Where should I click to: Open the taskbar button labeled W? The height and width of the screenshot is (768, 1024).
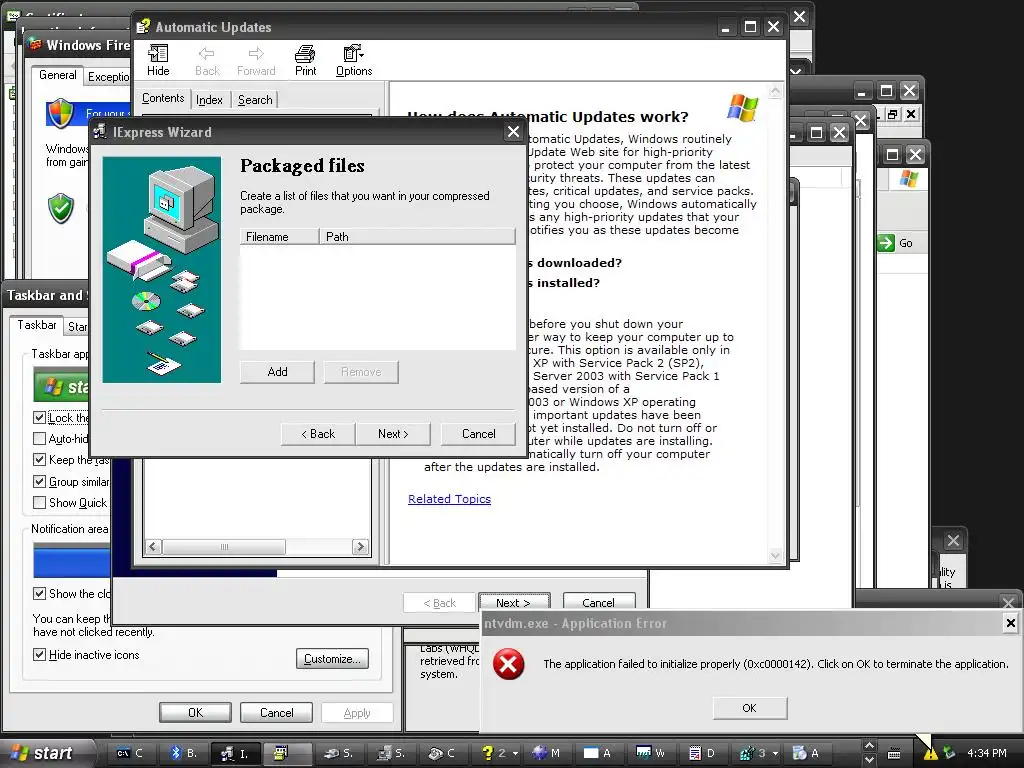(x=650, y=753)
